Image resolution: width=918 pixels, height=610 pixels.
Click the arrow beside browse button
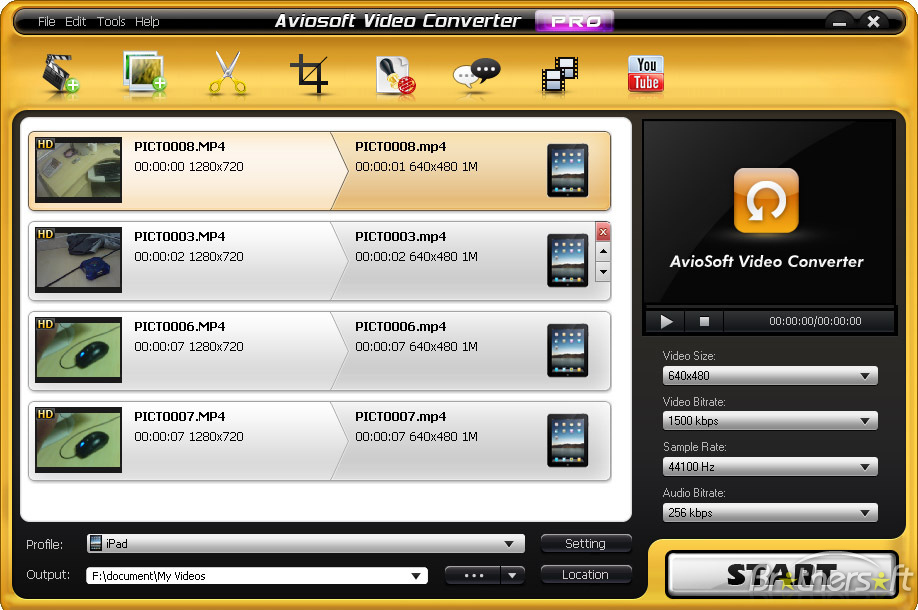tap(512, 575)
